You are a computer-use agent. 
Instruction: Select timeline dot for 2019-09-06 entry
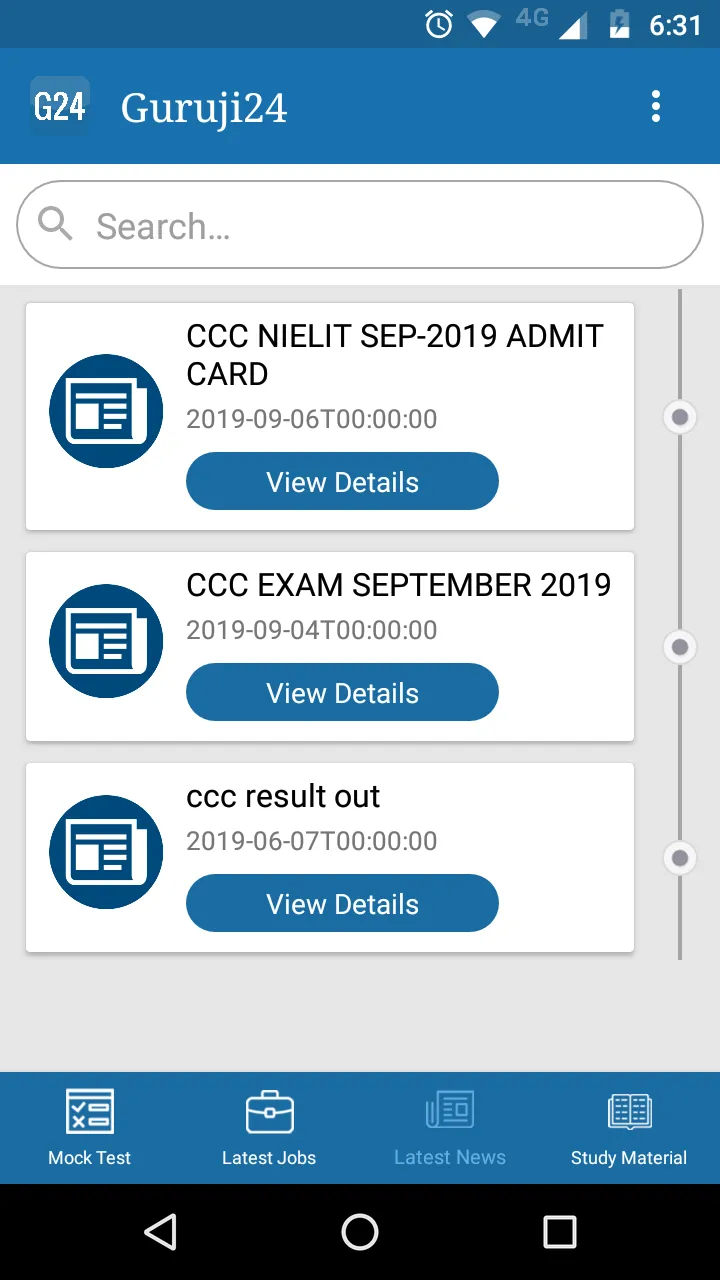coord(680,417)
